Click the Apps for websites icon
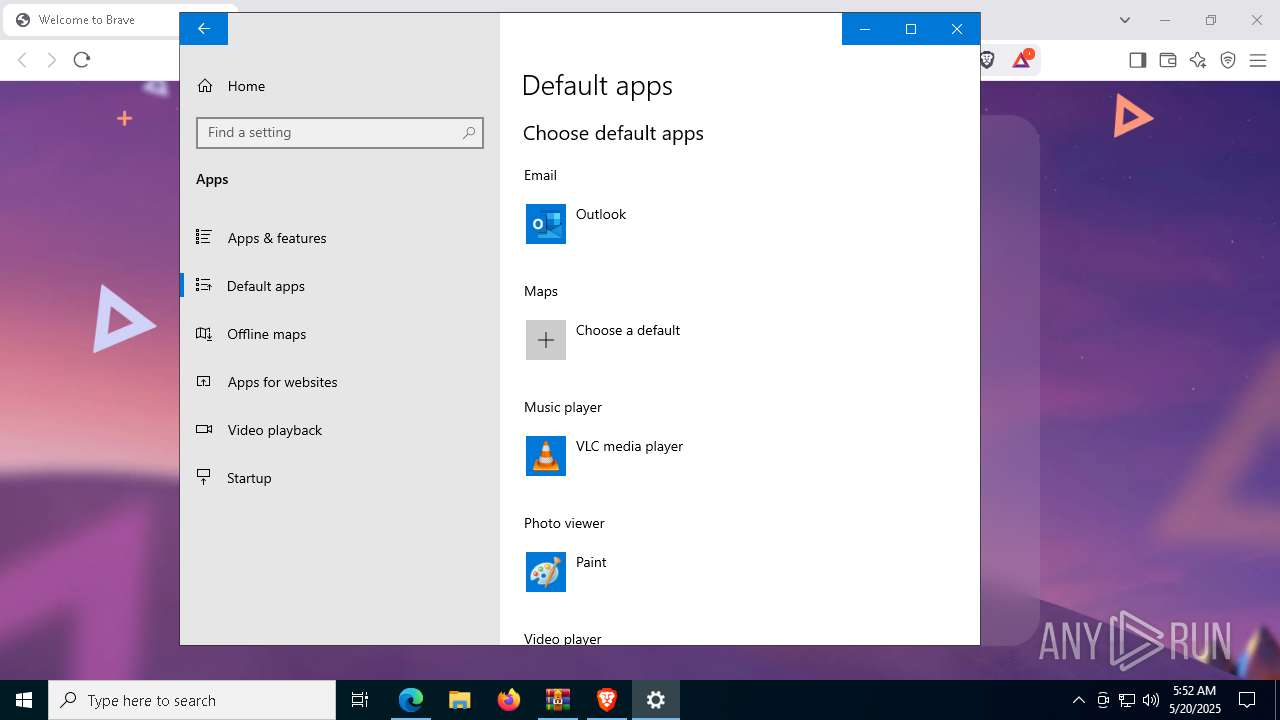Screen dimensions: 1280x720 [204, 381]
